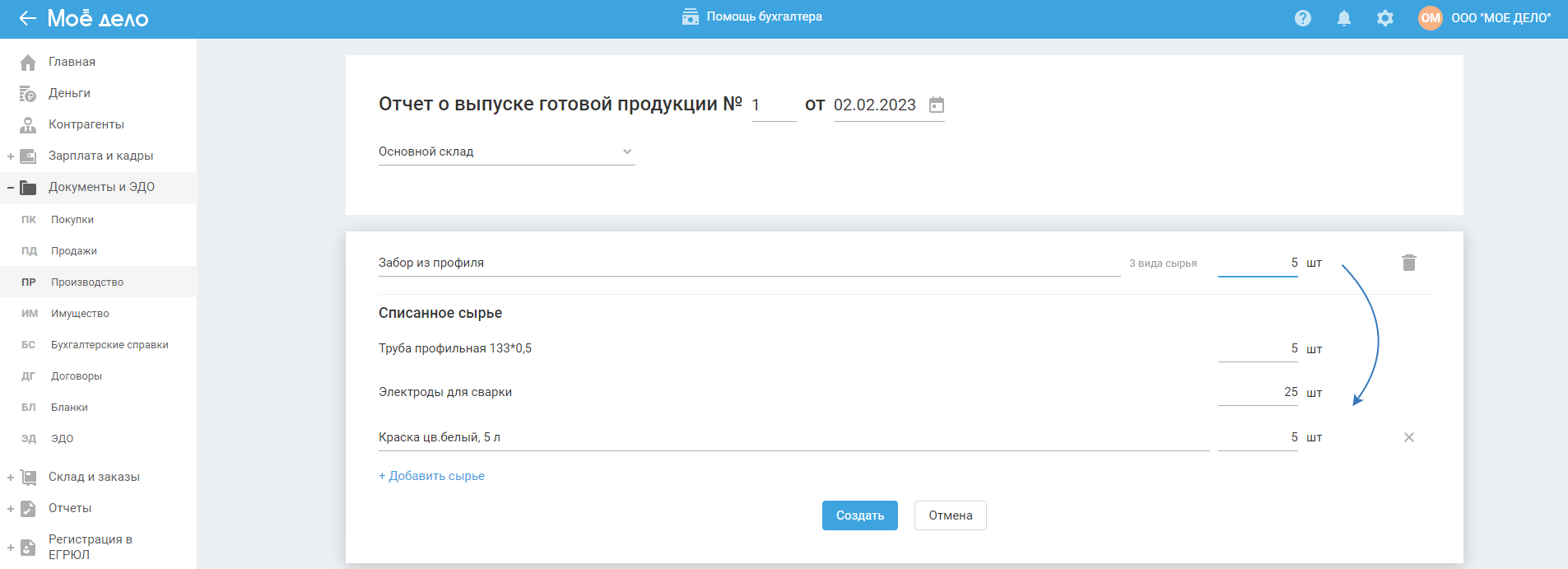Open the Моё дело logo home
The height and width of the screenshot is (569, 1568).
98,18
